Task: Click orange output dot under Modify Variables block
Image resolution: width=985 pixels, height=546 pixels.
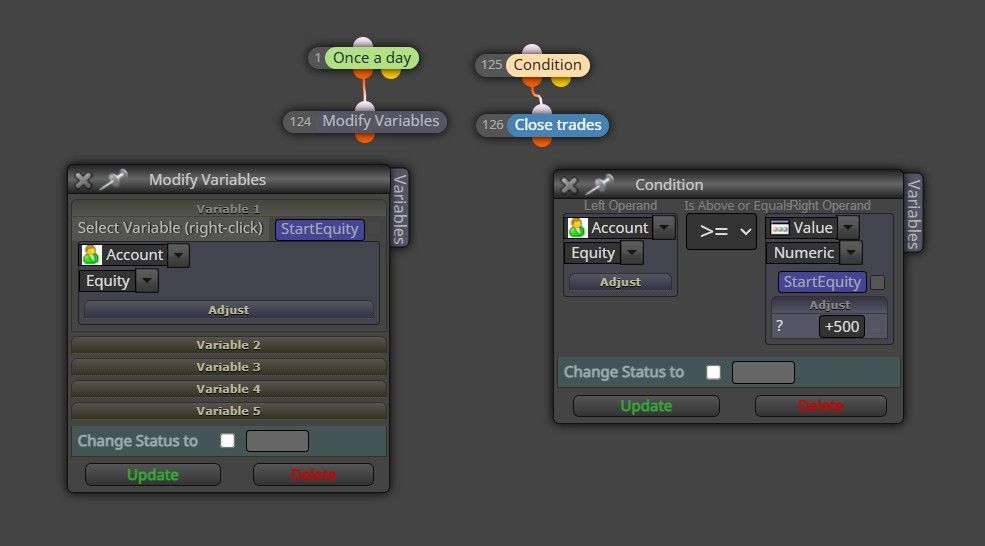Action: point(364,136)
